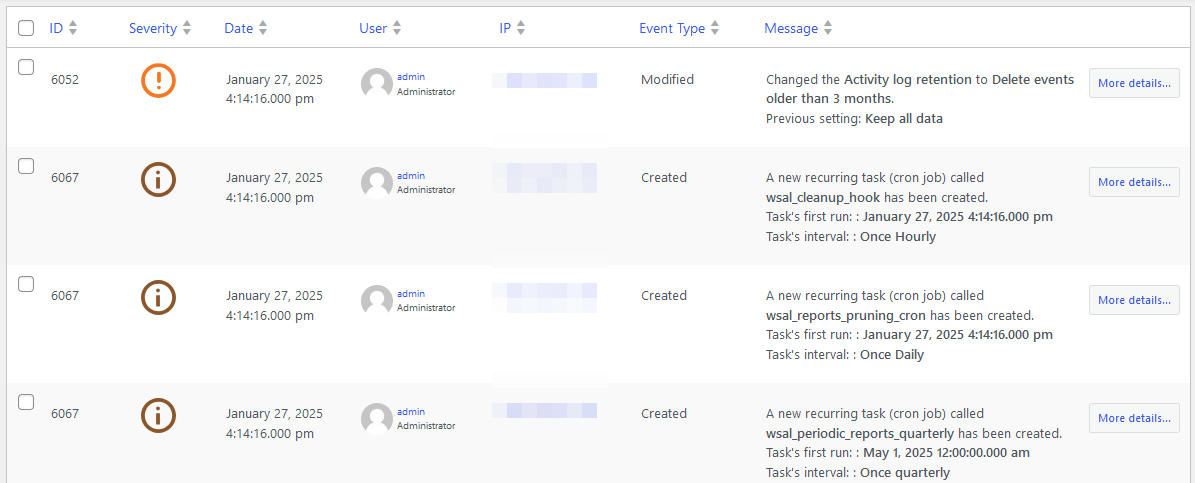Click the info severity icon in wsal_cleanup_hook row

pyautogui.click(x=158, y=180)
